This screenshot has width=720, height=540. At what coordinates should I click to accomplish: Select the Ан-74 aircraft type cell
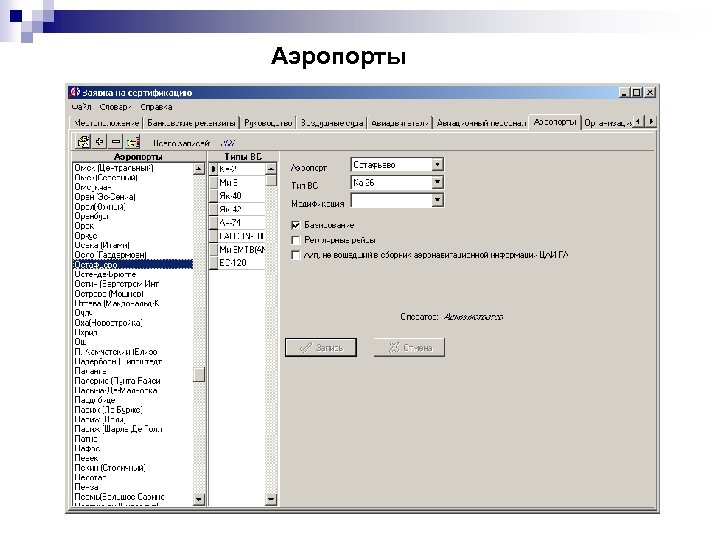click(242, 222)
